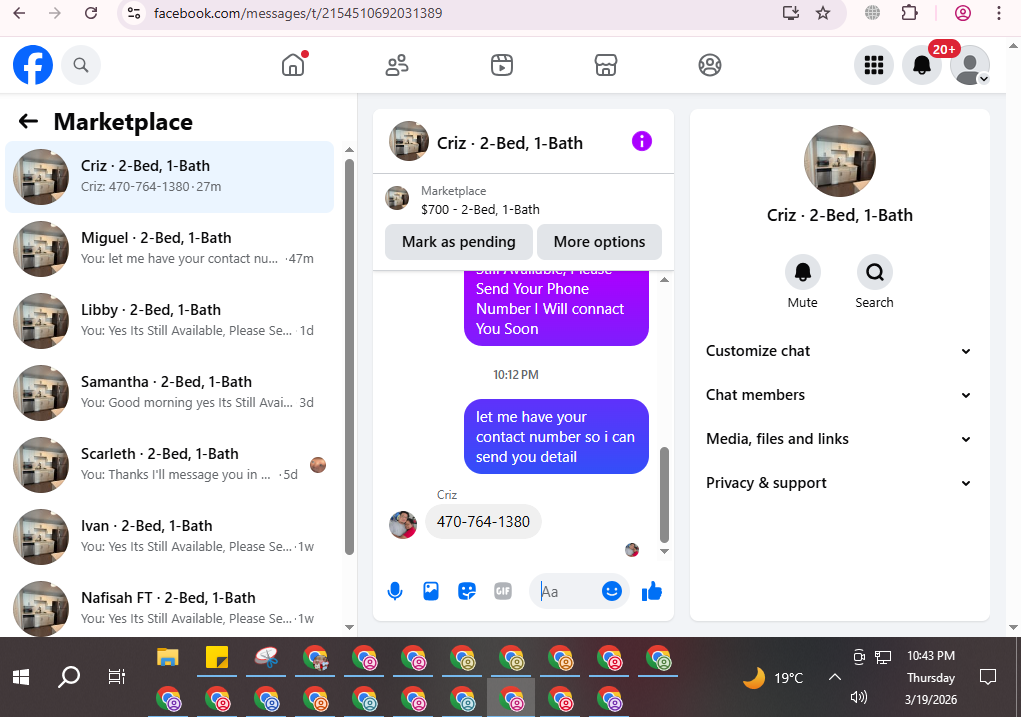The image size is (1021, 717).
Task: Attach a photo using the image icon
Action: click(431, 591)
